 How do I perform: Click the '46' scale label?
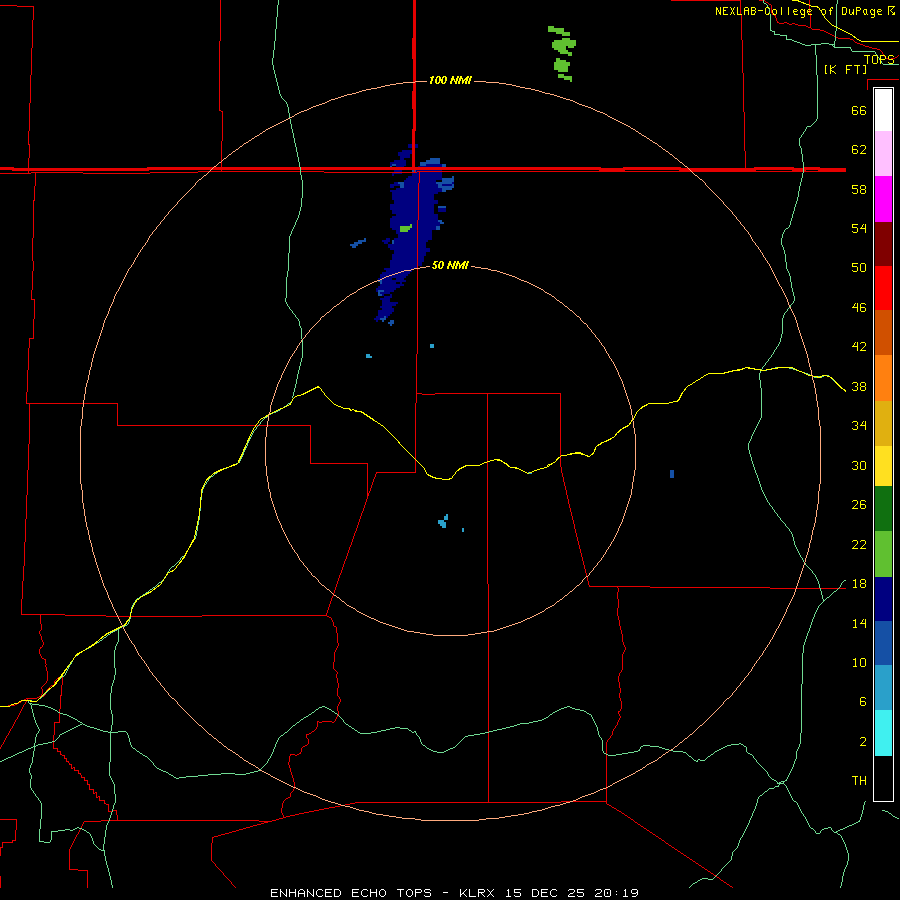859,307
